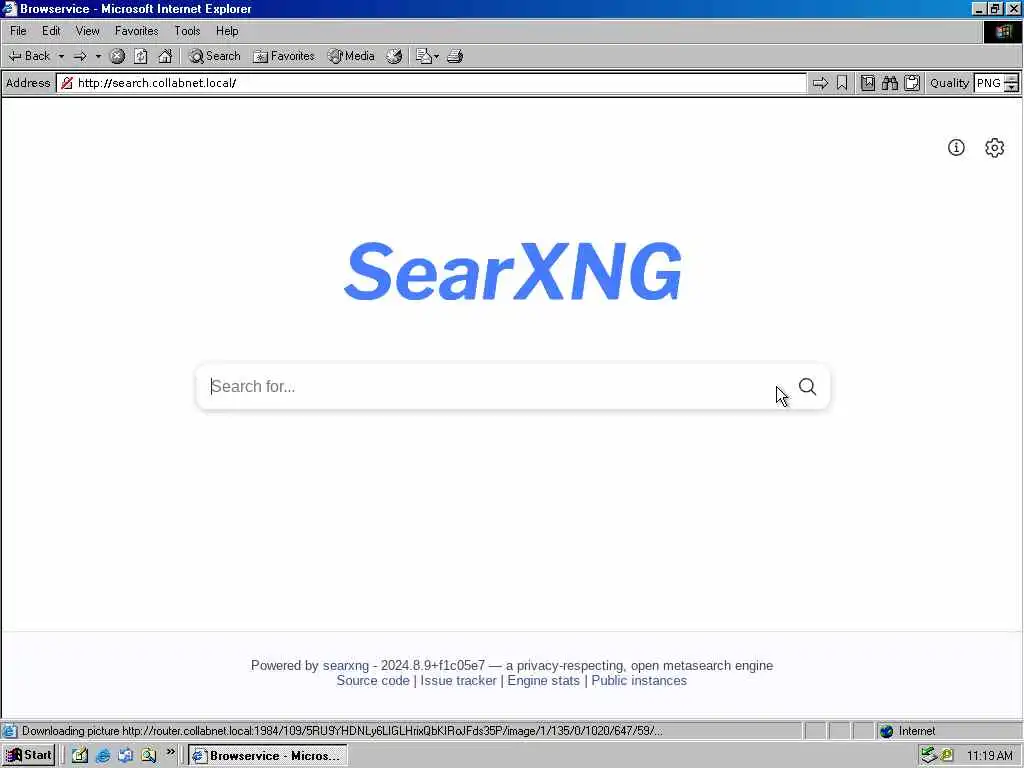The image size is (1024, 768).
Task: Click the fourth quick launch search icon
Action: coord(149,756)
